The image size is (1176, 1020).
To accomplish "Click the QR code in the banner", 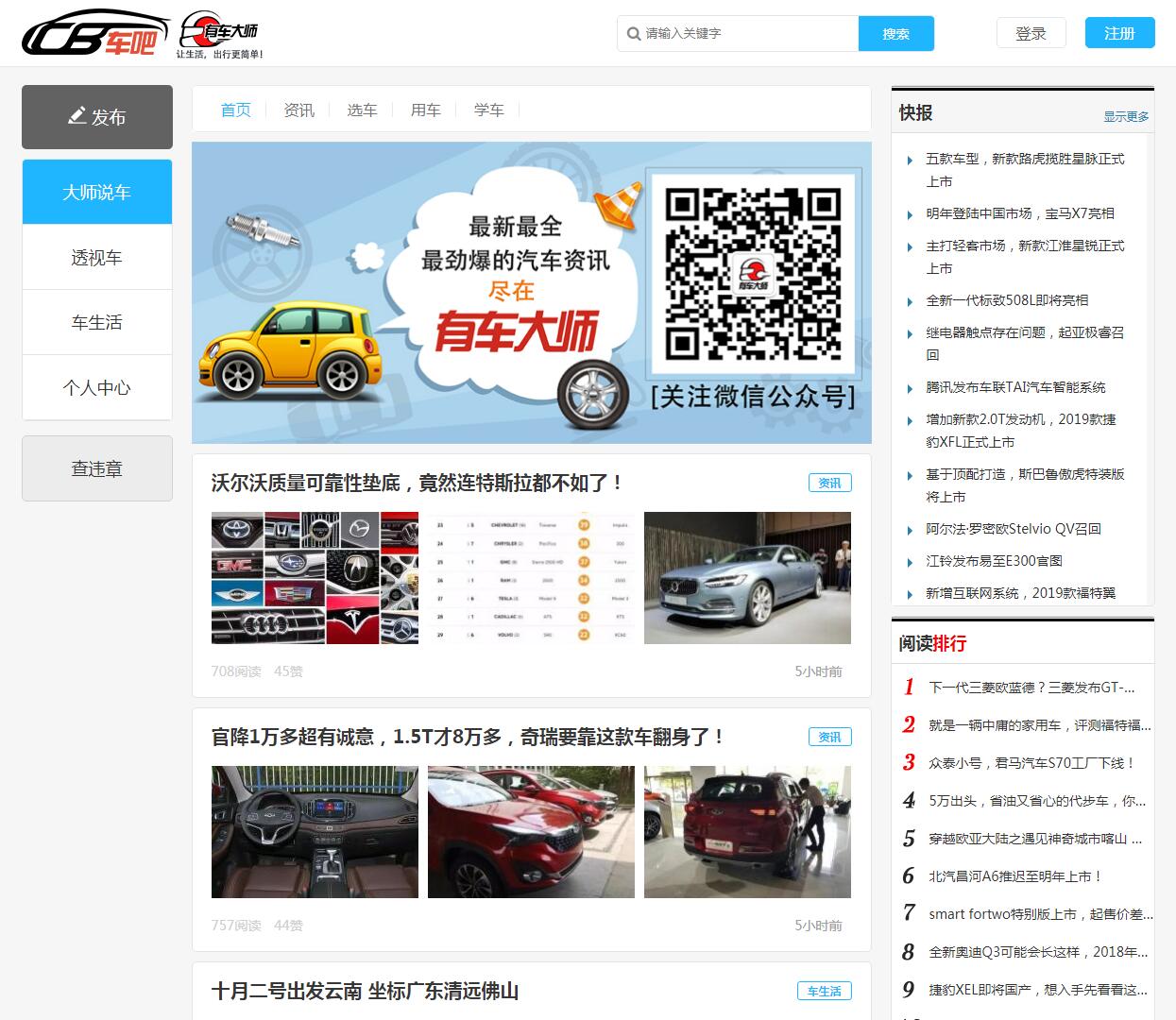I will (753, 274).
